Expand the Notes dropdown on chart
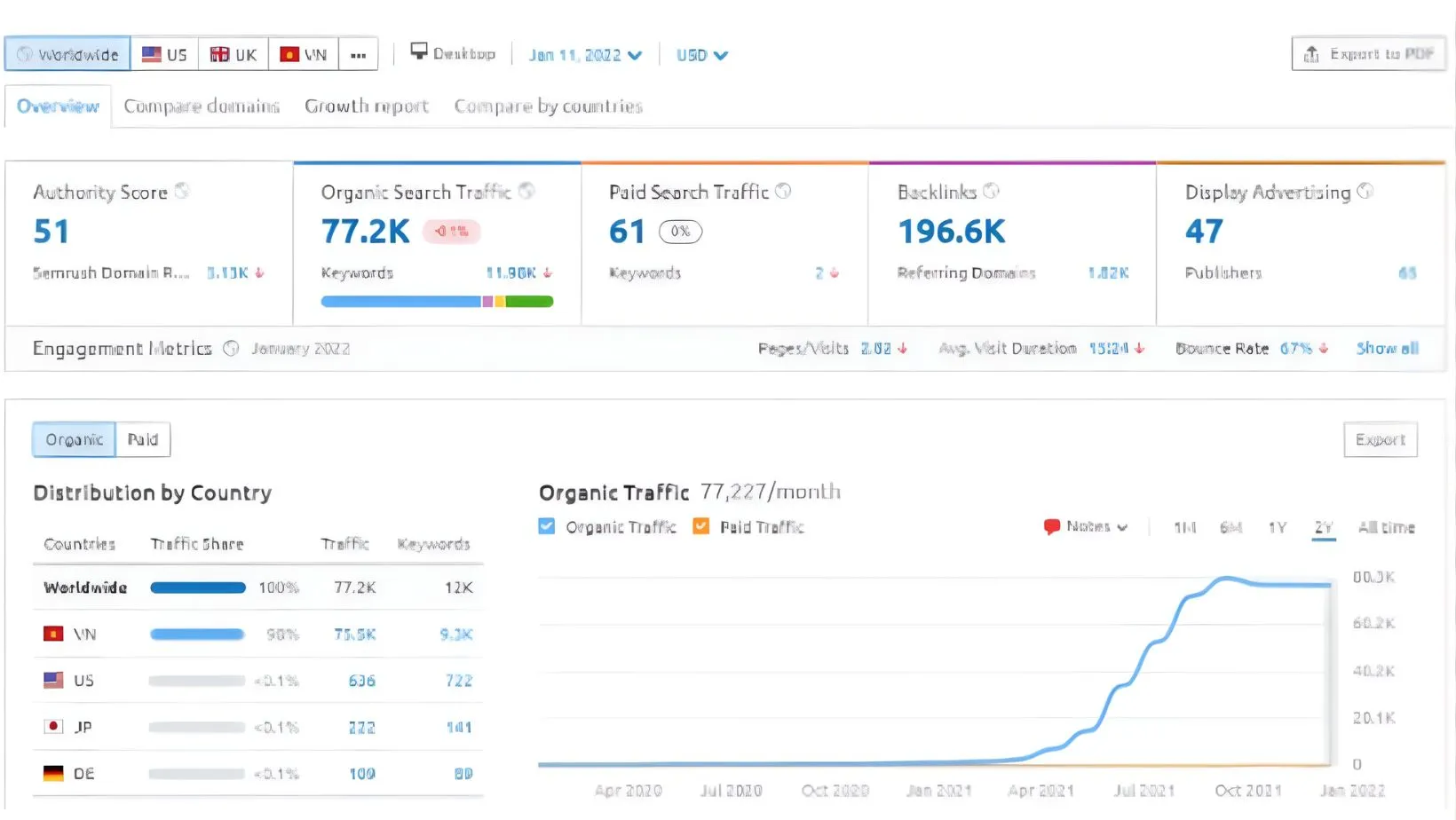 (1087, 527)
